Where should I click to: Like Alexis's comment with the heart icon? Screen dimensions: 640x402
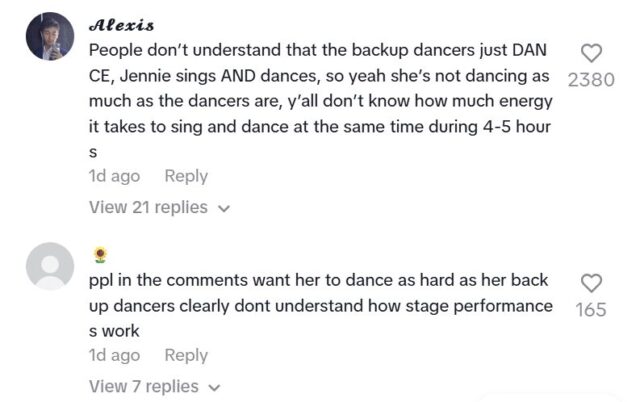(x=591, y=53)
